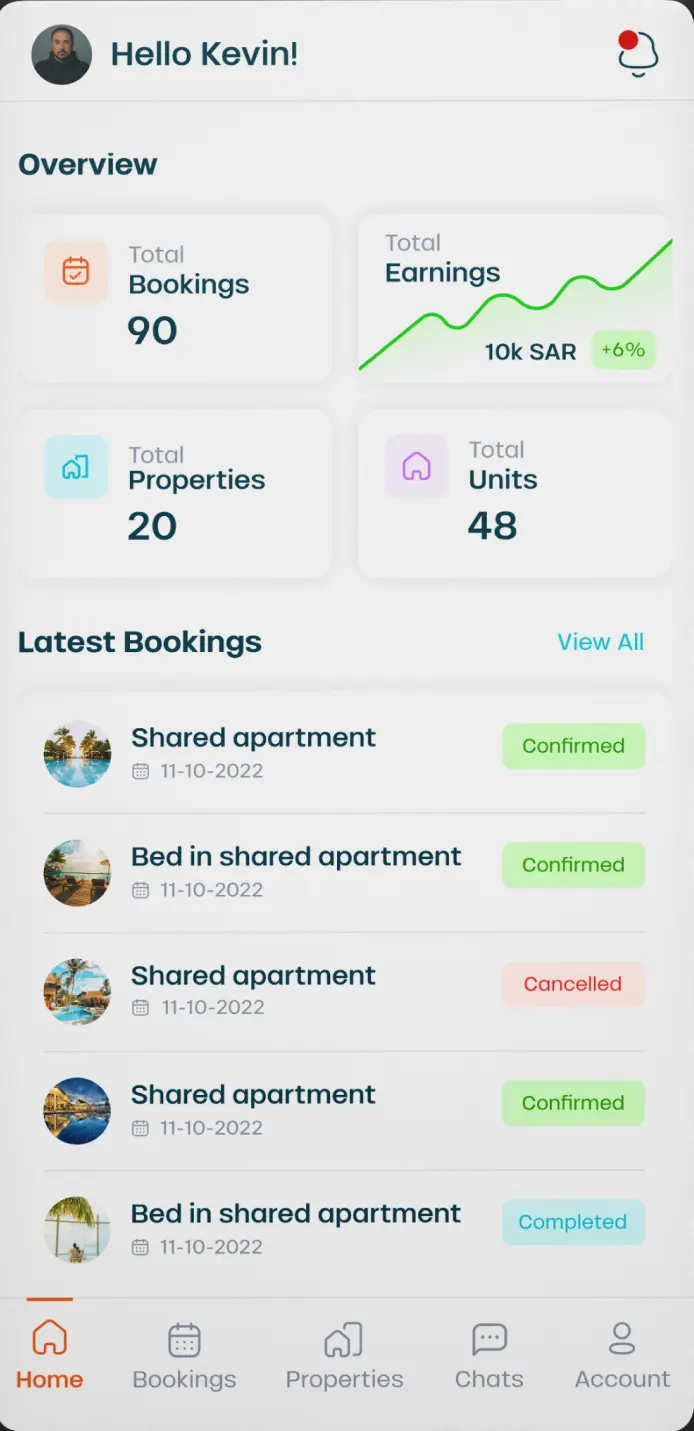Open the Chats icon

489,1354
